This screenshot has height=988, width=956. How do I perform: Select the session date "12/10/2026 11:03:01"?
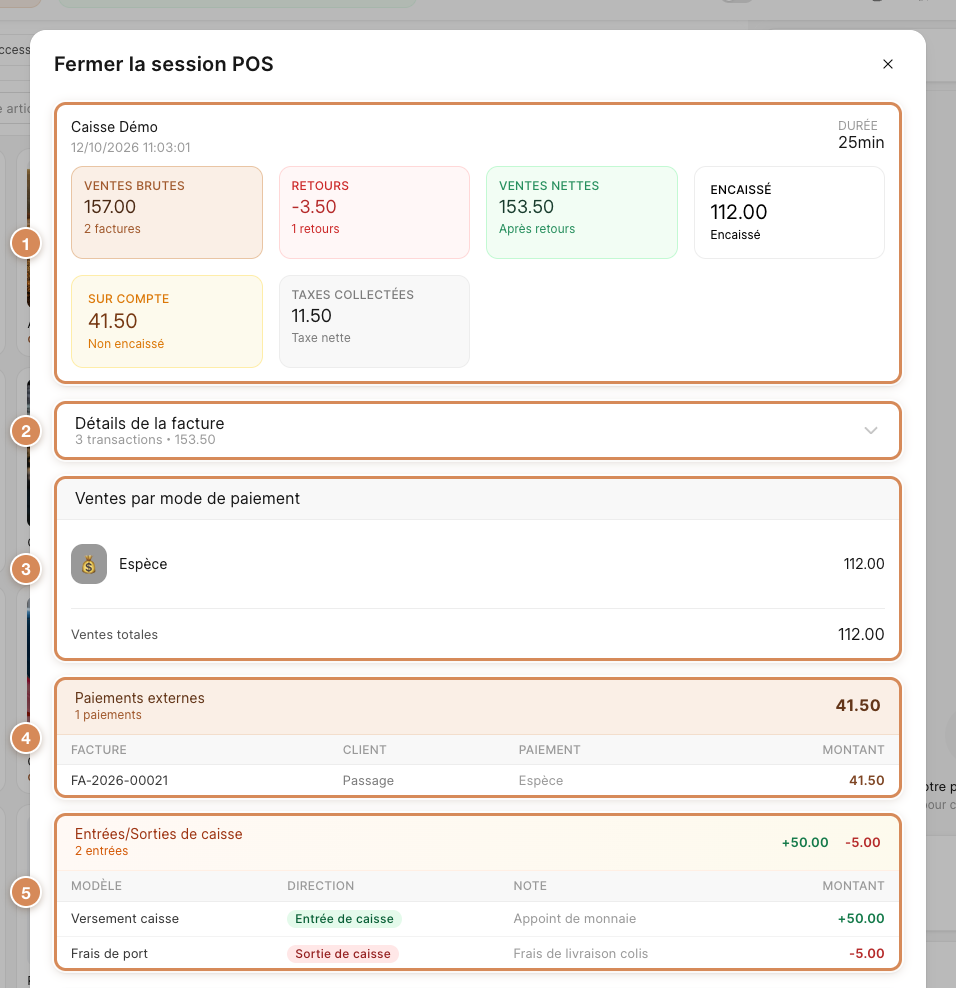point(130,147)
